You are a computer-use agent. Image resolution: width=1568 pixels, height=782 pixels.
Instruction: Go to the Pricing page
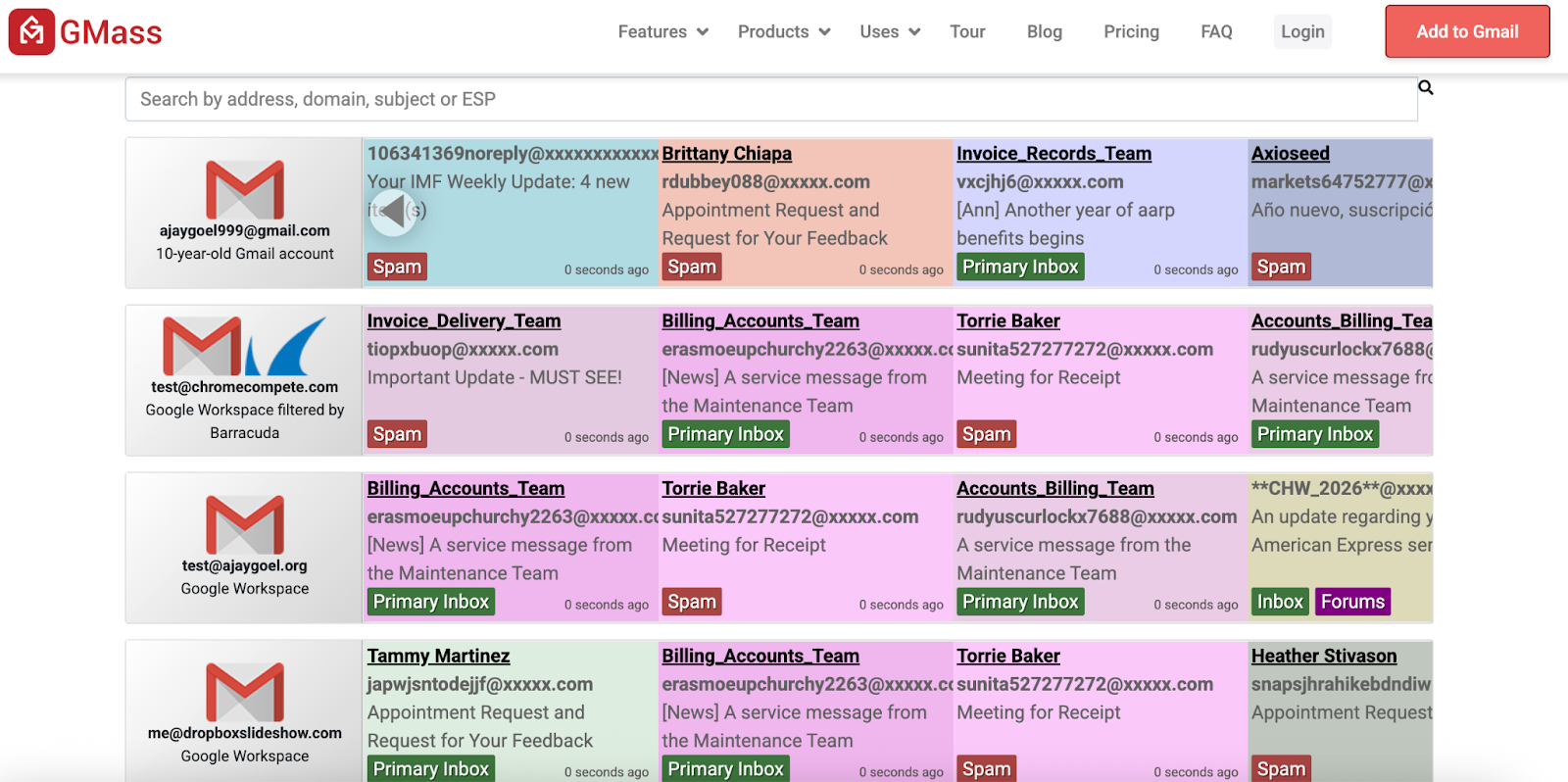coord(1131,31)
